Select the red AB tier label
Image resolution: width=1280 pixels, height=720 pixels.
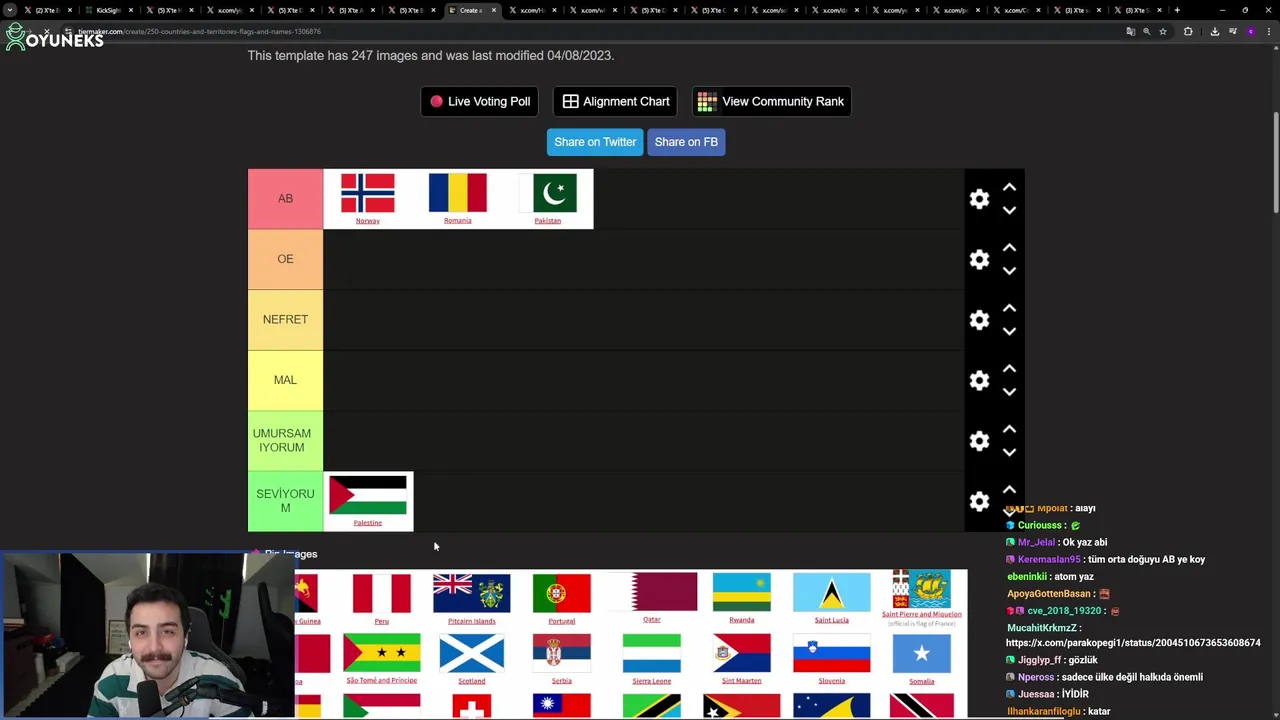tap(285, 199)
